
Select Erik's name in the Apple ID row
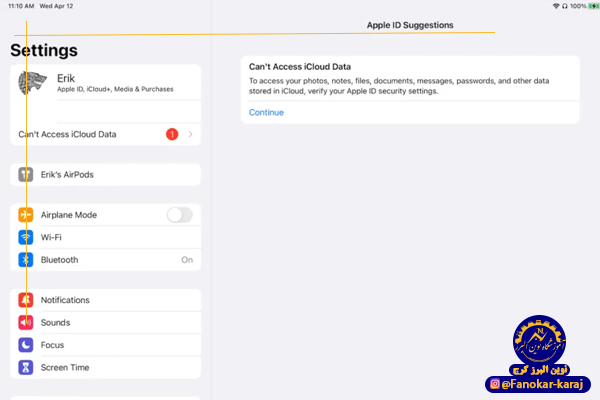pos(66,78)
